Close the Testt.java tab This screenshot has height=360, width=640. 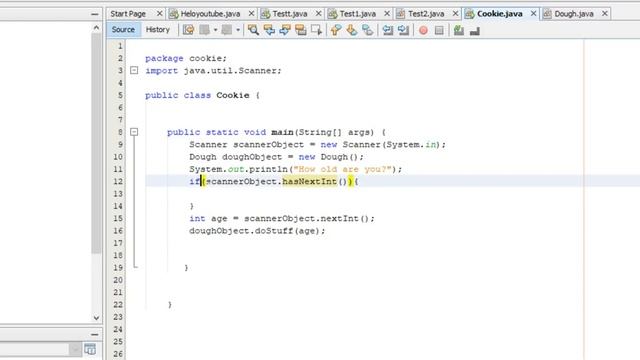pos(319,14)
